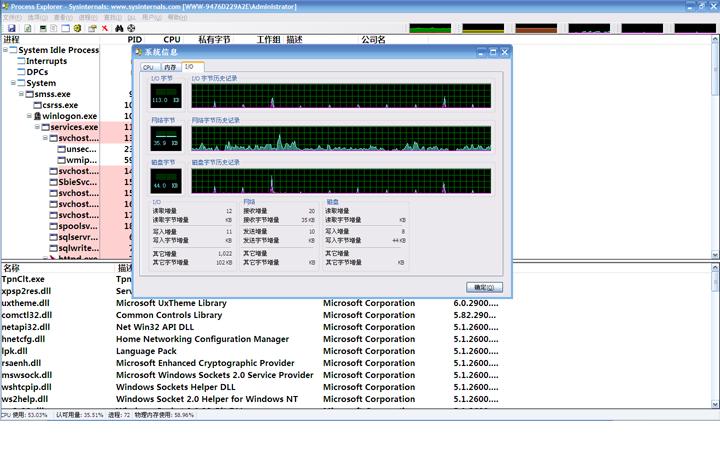Click the yellow commit mini graph in toolbar
The image size is (720, 450).
(483, 28)
